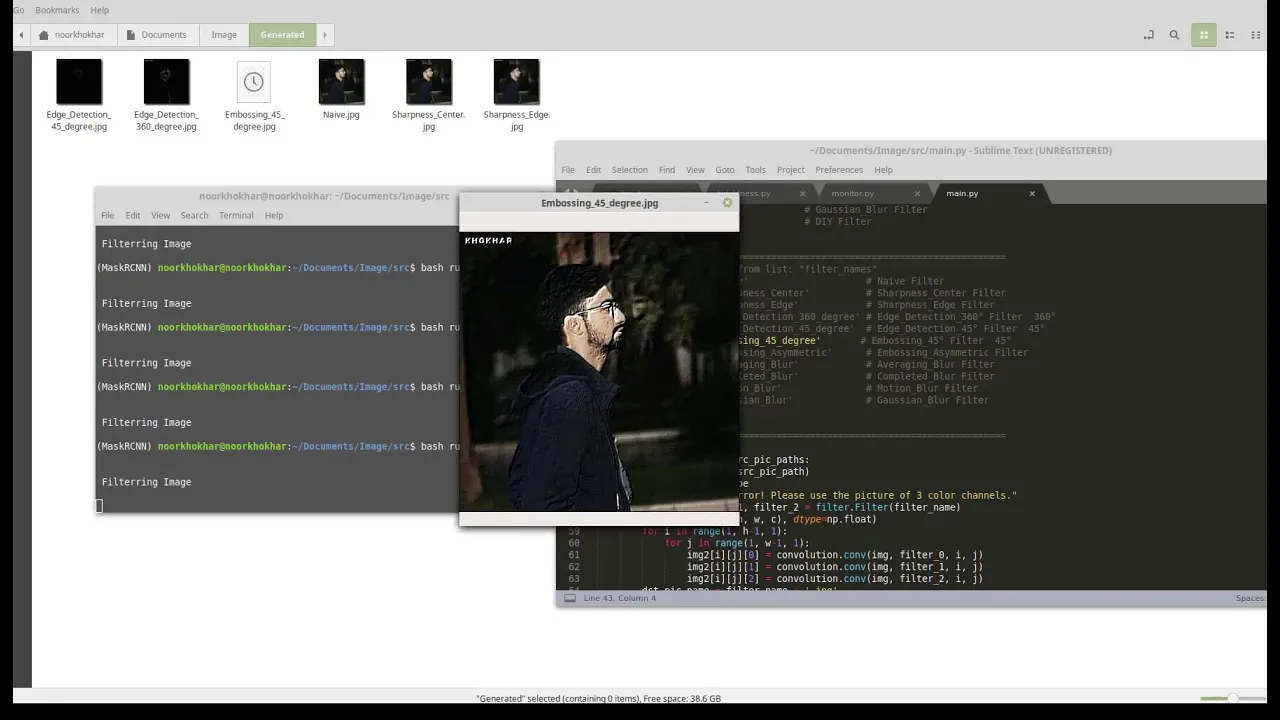Select Embossing_45_degree.jpg loading file icon
Viewport: 1280px width, 720px height.
(254, 82)
